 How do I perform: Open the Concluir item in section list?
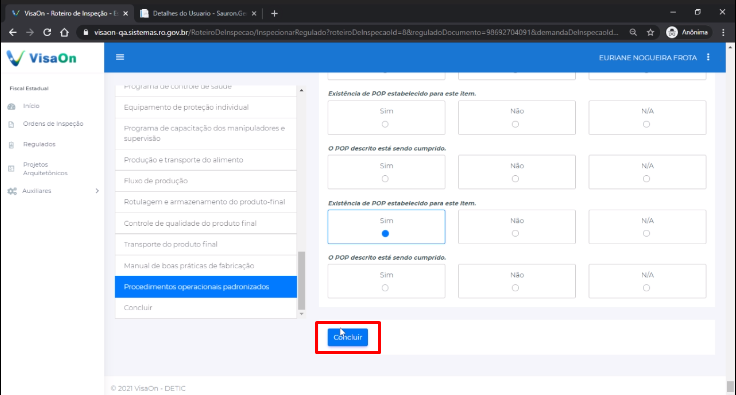pyautogui.click(x=206, y=308)
